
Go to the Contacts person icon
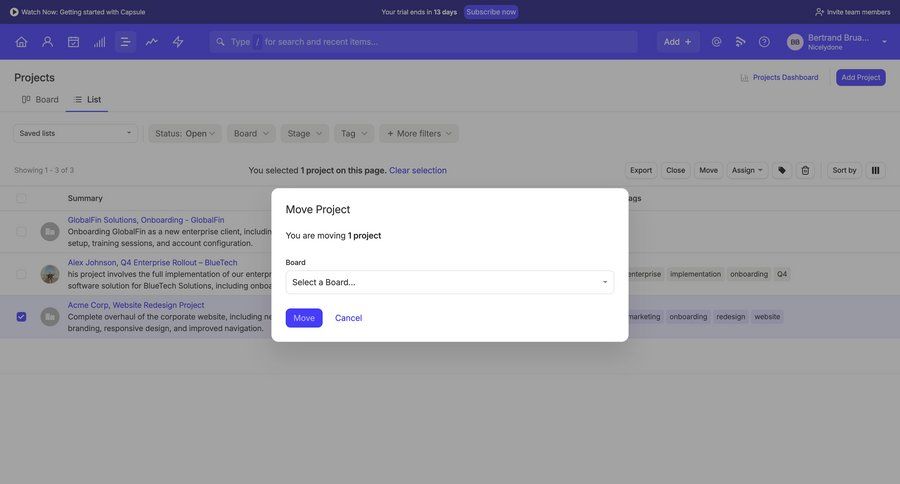coord(47,42)
